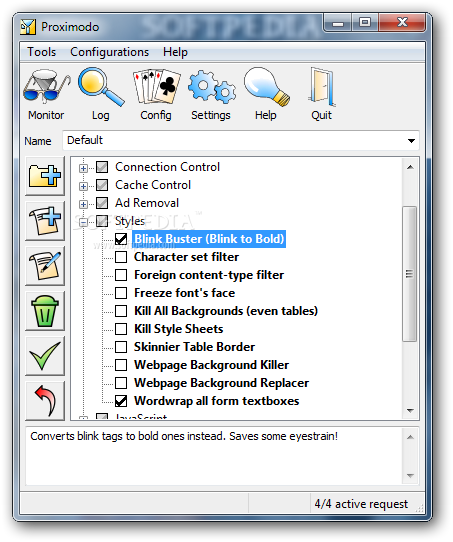453x542 pixels.
Task: Toggle the Cache Control folder checkbox
Action: [102, 185]
